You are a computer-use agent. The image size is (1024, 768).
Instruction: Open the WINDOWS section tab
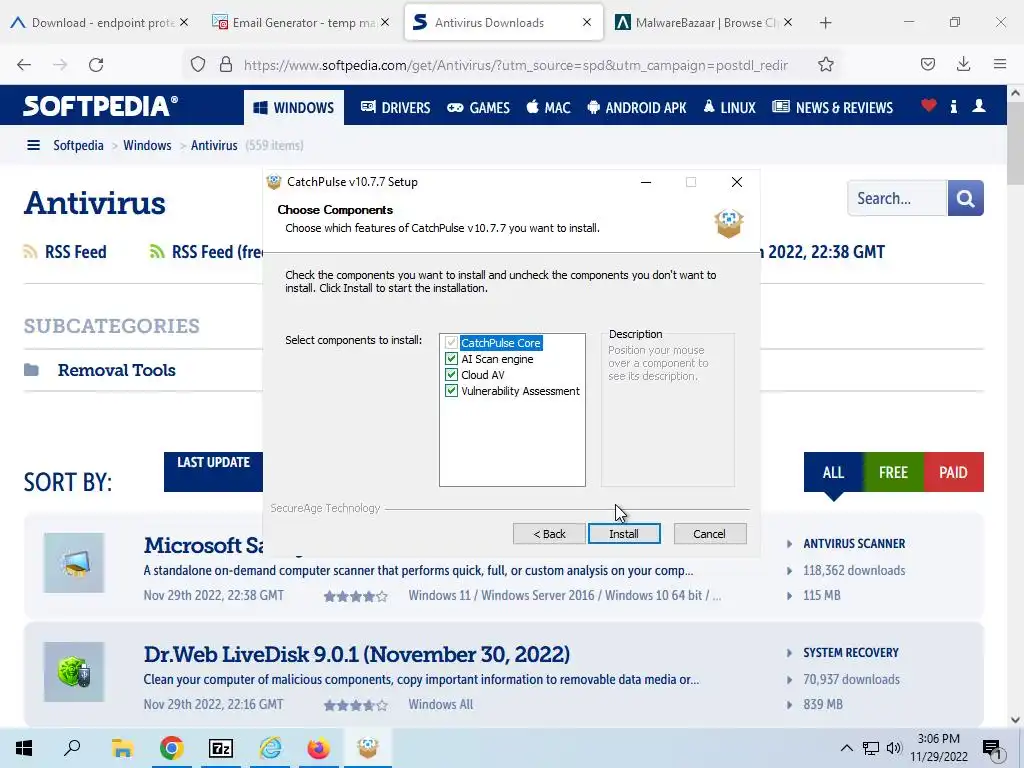[x=294, y=108]
